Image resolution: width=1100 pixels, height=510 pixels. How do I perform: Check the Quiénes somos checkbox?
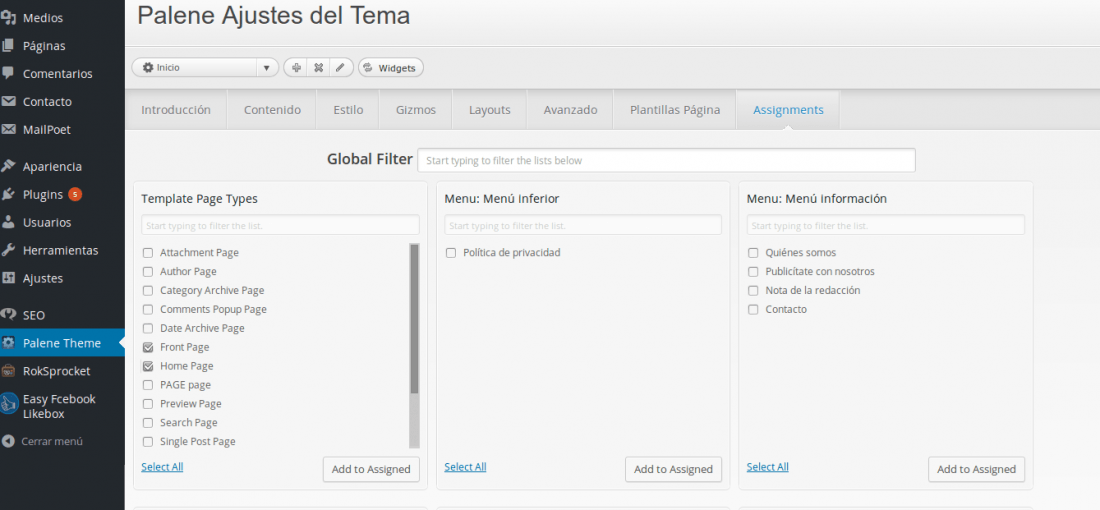(x=753, y=253)
